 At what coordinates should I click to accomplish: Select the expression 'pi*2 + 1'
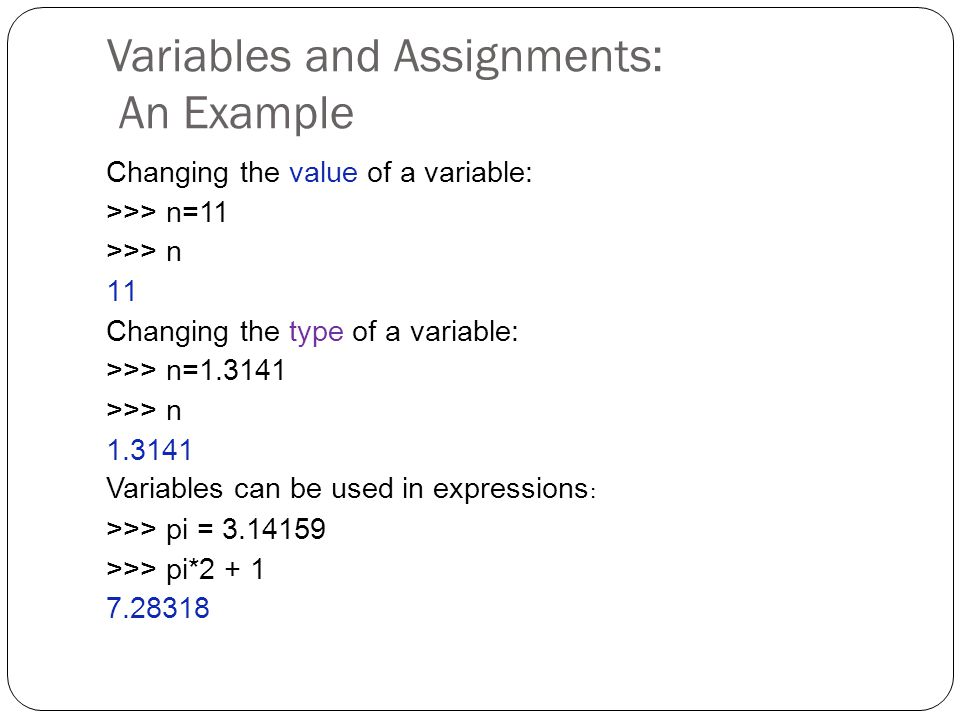click(x=215, y=569)
